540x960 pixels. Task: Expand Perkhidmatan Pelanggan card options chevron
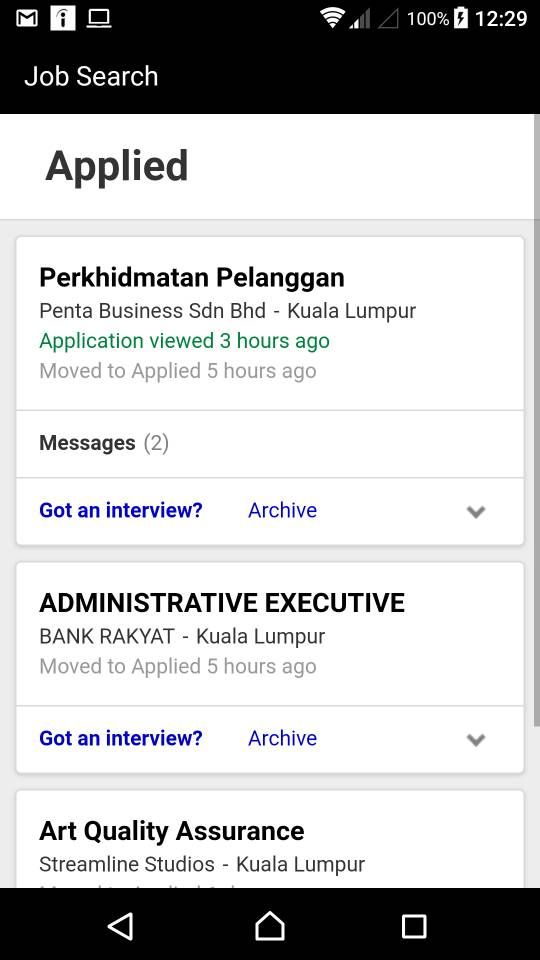[x=476, y=512]
